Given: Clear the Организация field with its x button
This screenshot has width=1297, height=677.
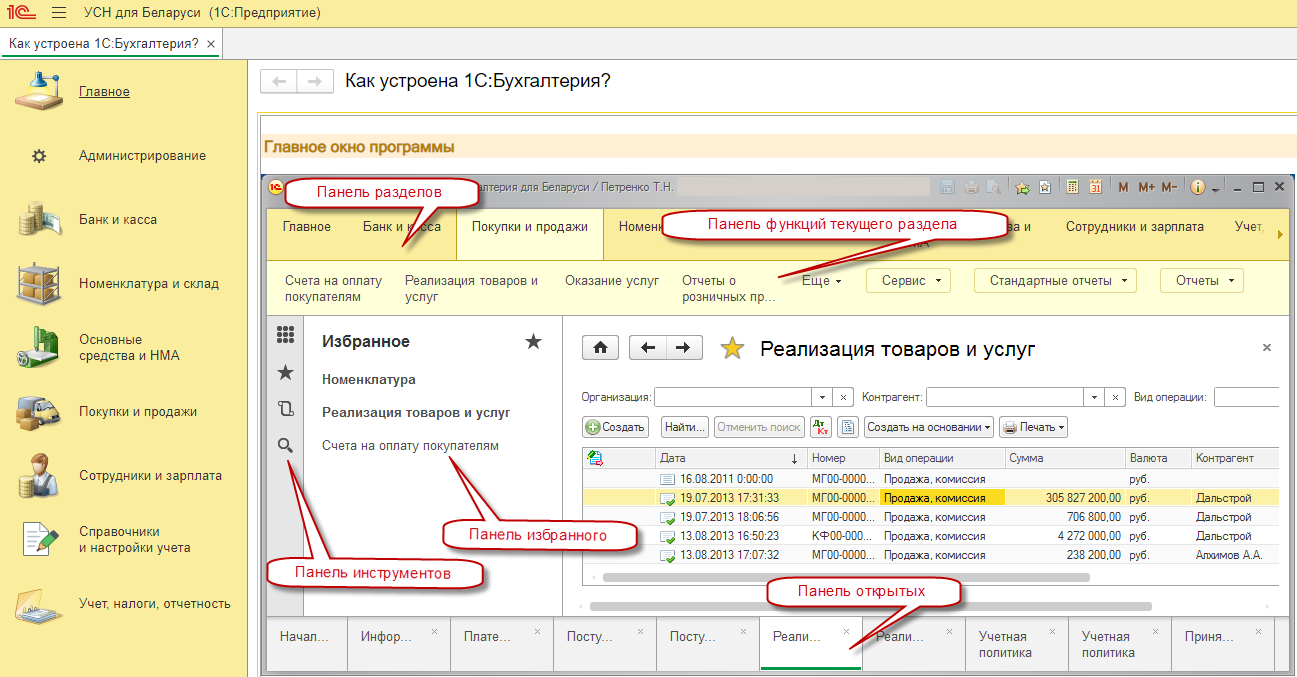Looking at the screenshot, I should [843, 397].
